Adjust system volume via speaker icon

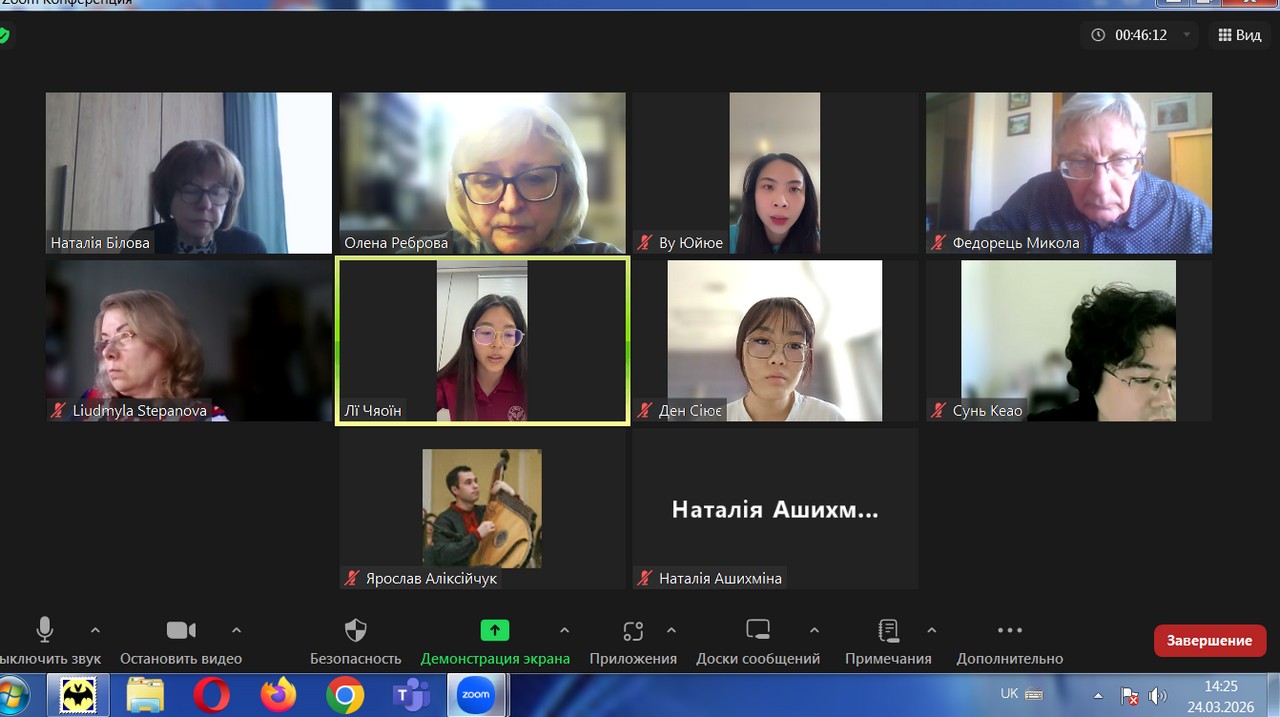[1157, 695]
